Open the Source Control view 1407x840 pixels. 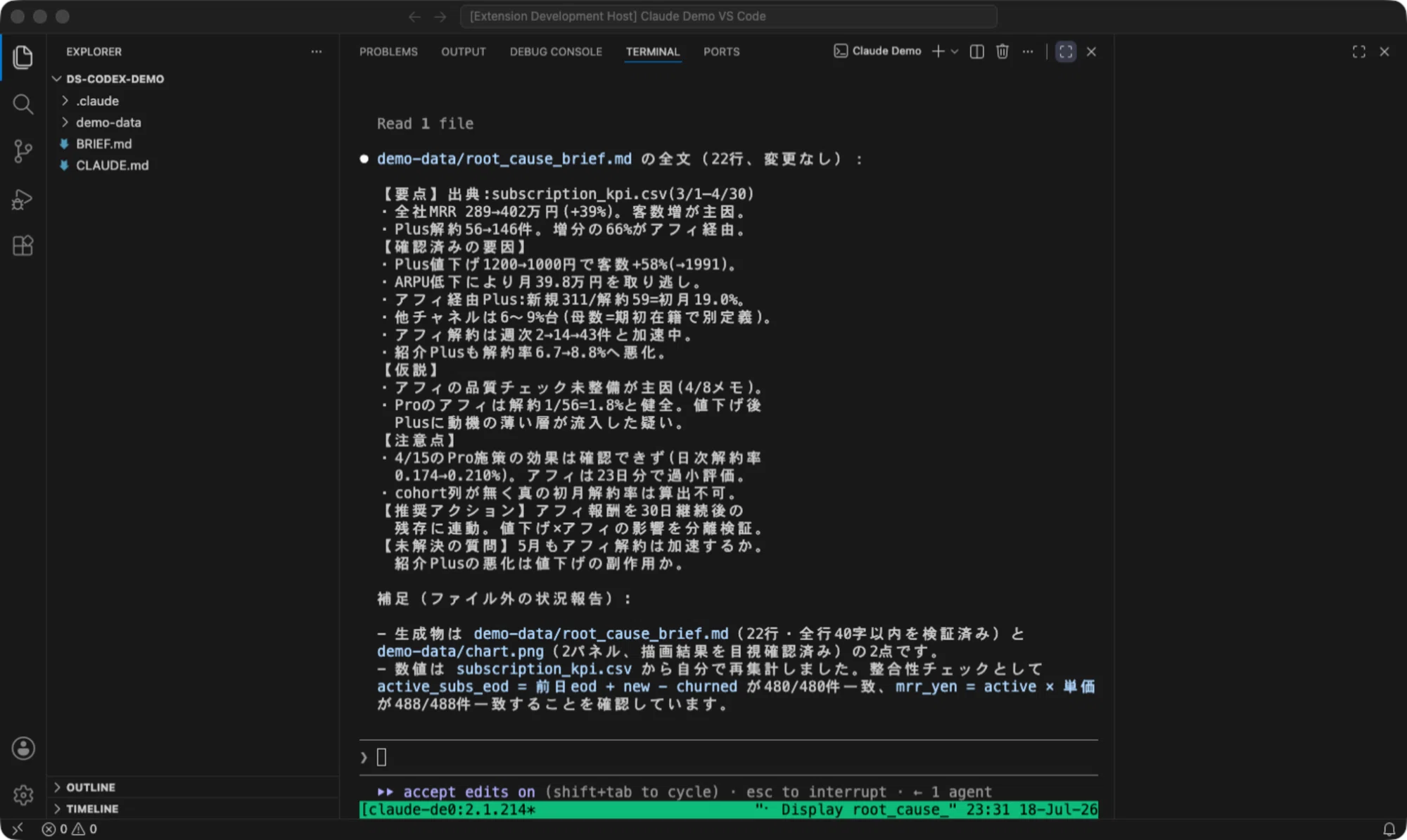23,151
